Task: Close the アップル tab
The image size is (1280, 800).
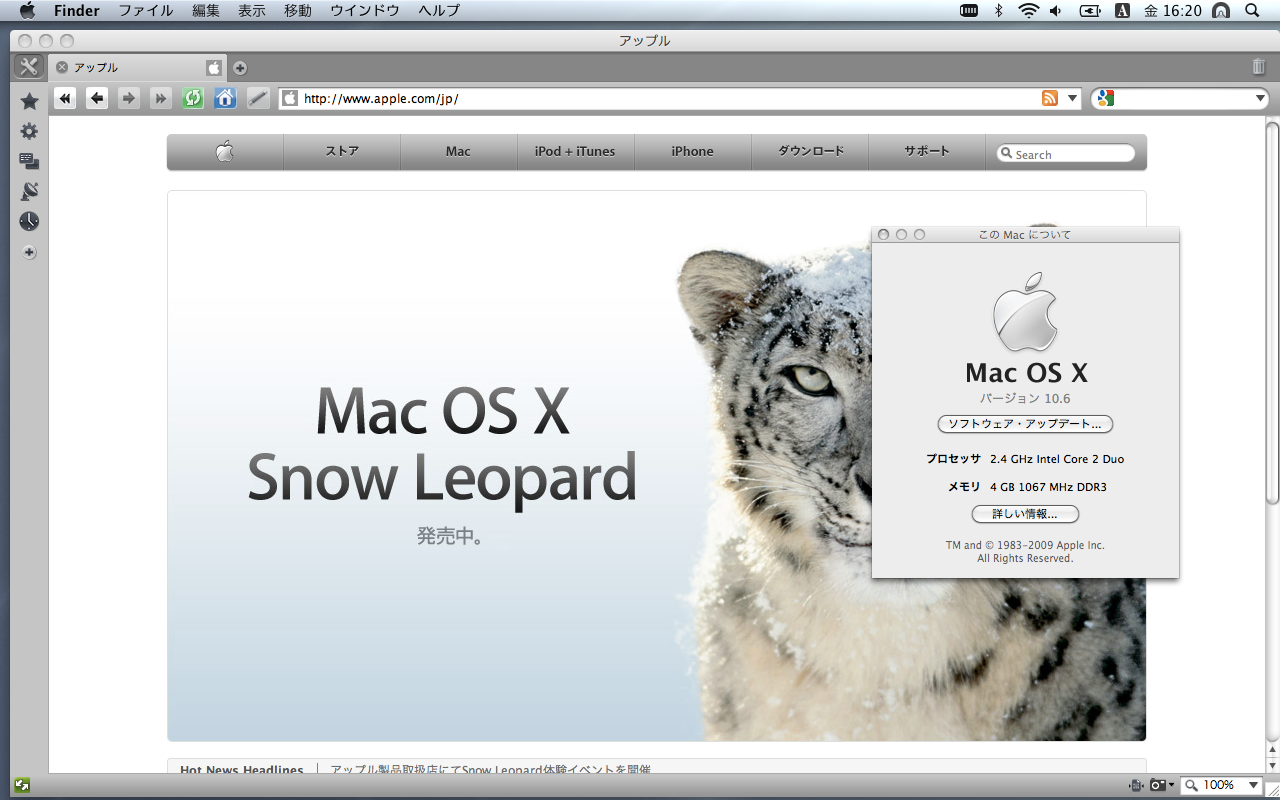Action: [62, 67]
